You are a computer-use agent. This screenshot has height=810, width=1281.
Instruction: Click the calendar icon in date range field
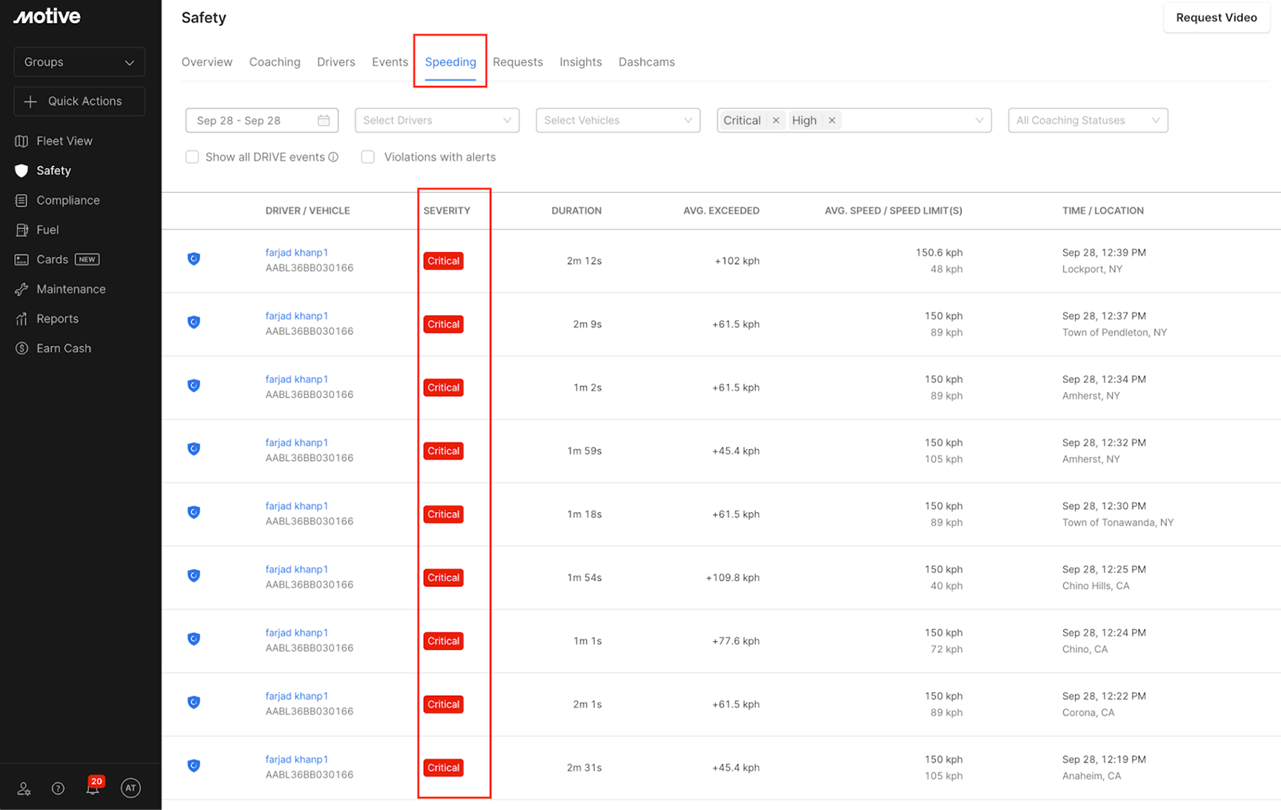pos(324,121)
